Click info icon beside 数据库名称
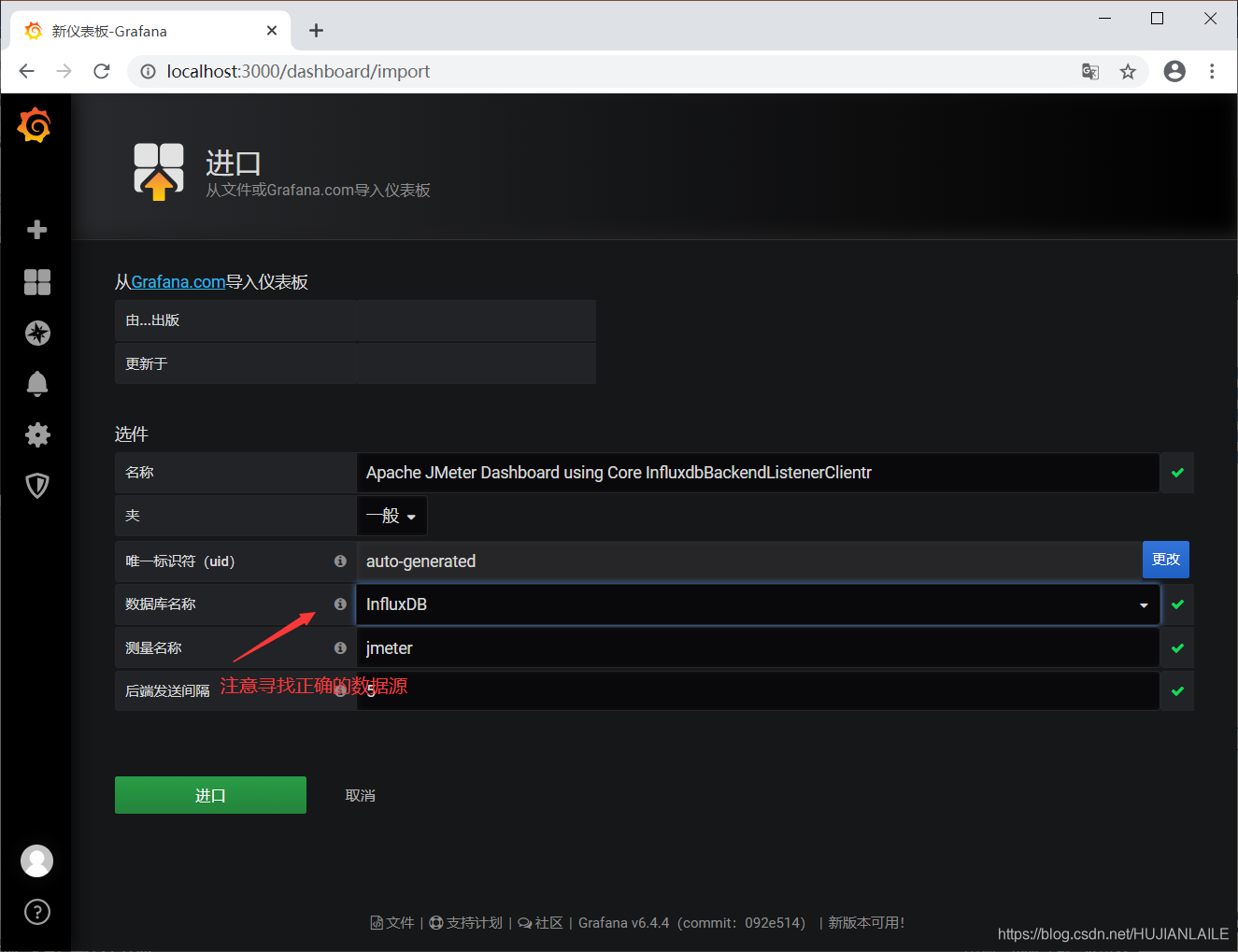 [x=340, y=604]
